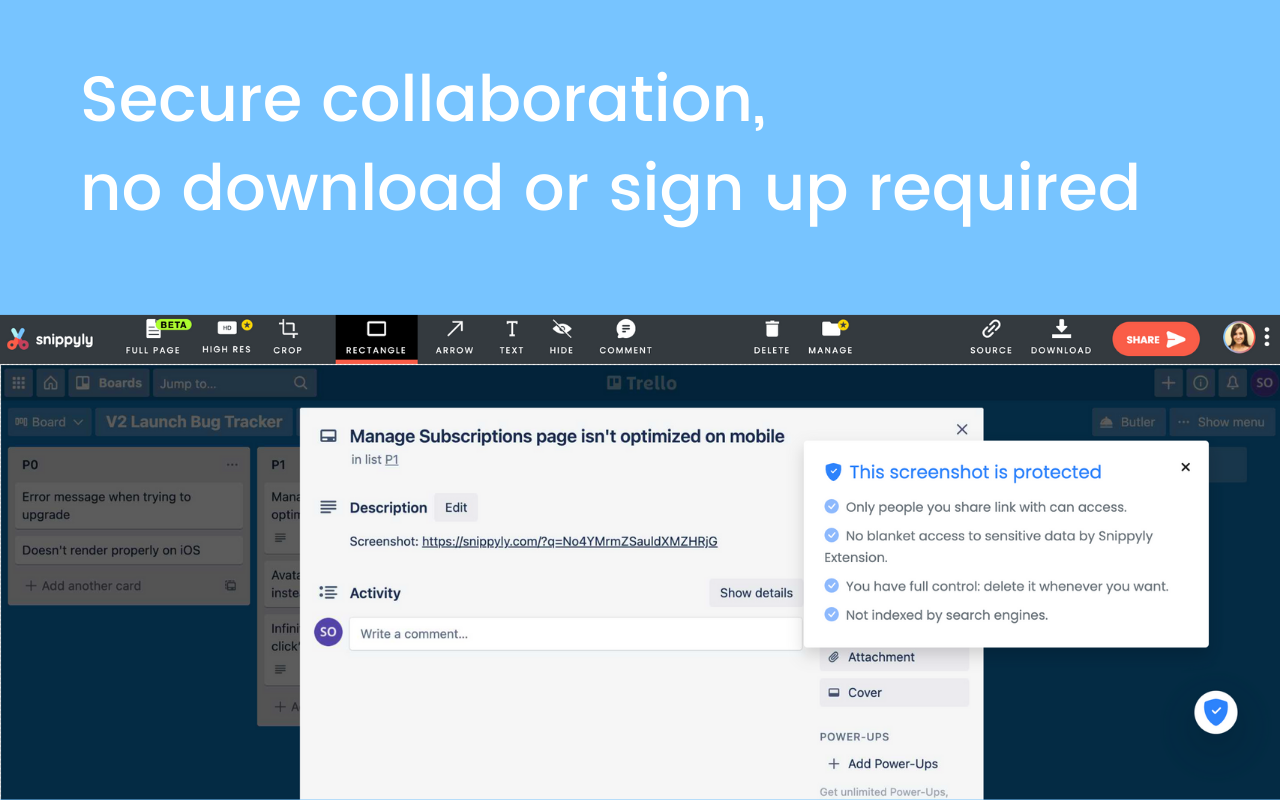Open the snippyly.com screenshot link
This screenshot has height=800, width=1280.
(x=570, y=541)
